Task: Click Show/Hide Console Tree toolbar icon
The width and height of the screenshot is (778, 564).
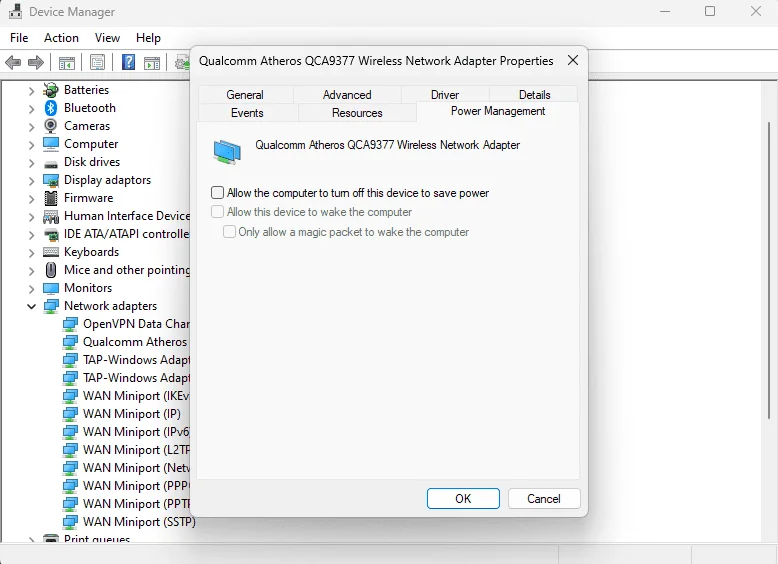Action: (66, 63)
